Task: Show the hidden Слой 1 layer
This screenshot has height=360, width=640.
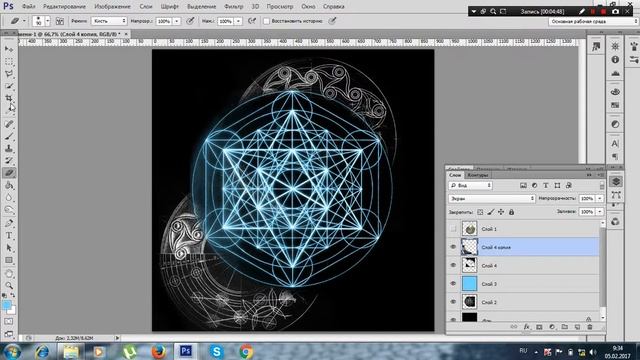Action: tap(453, 229)
